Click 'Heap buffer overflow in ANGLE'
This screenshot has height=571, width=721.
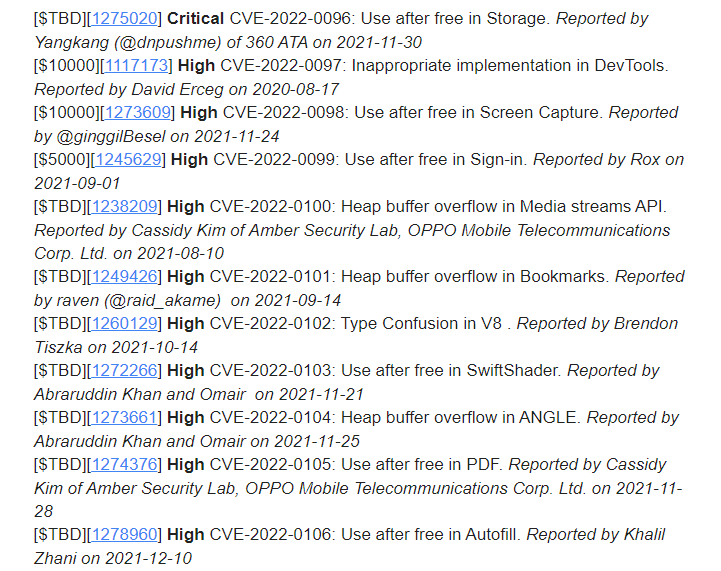click(458, 417)
